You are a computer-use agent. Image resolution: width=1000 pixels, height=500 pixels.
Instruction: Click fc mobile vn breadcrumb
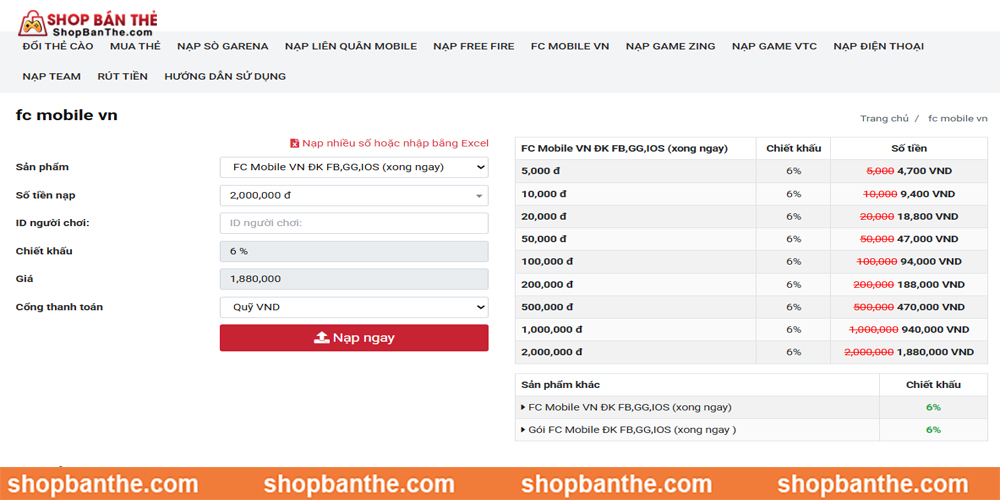[958, 119]
